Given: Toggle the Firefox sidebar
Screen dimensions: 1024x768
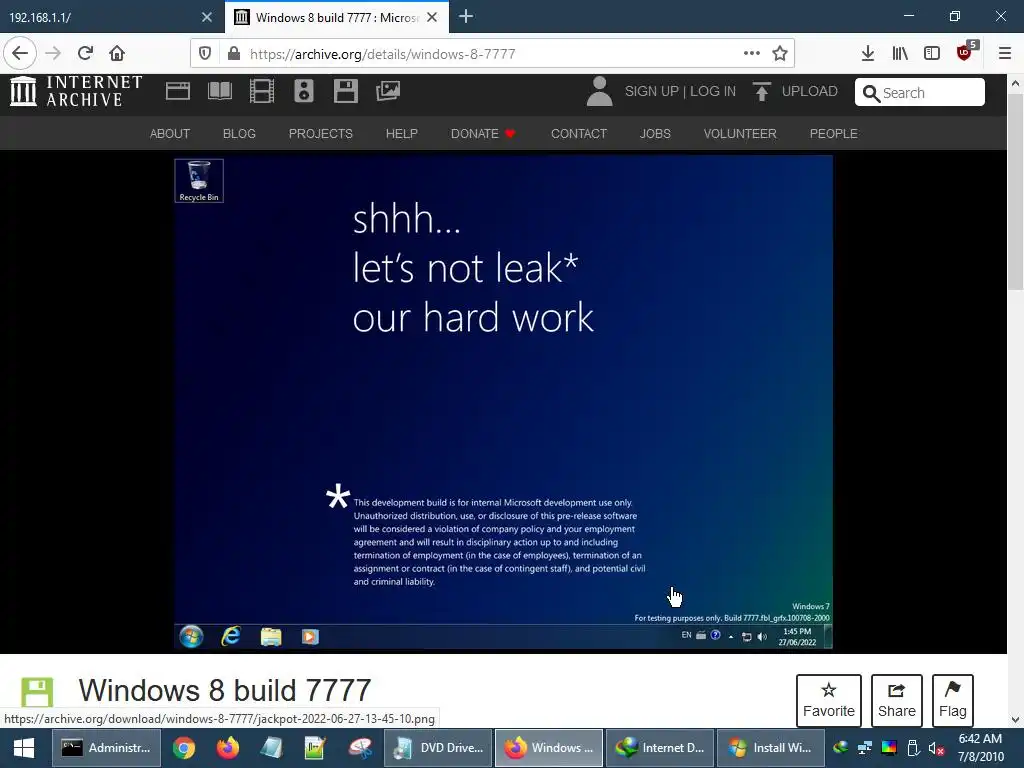Looking at the screenshot, I should click(932, 54).
